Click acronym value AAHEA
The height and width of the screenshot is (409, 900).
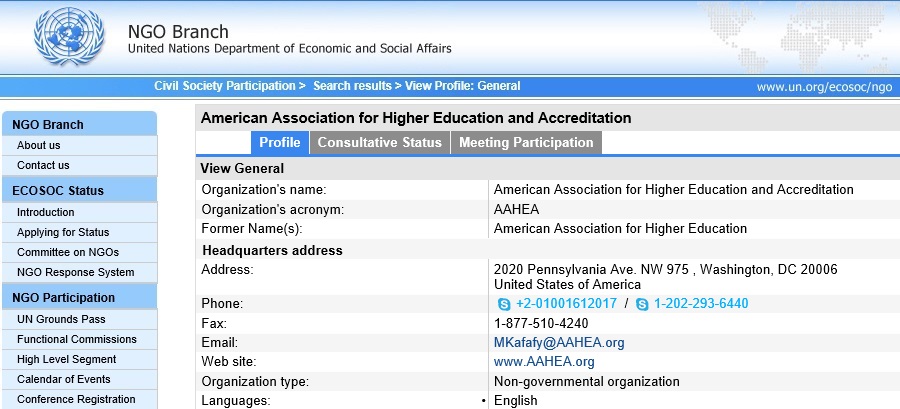click(x=517, y=209)
